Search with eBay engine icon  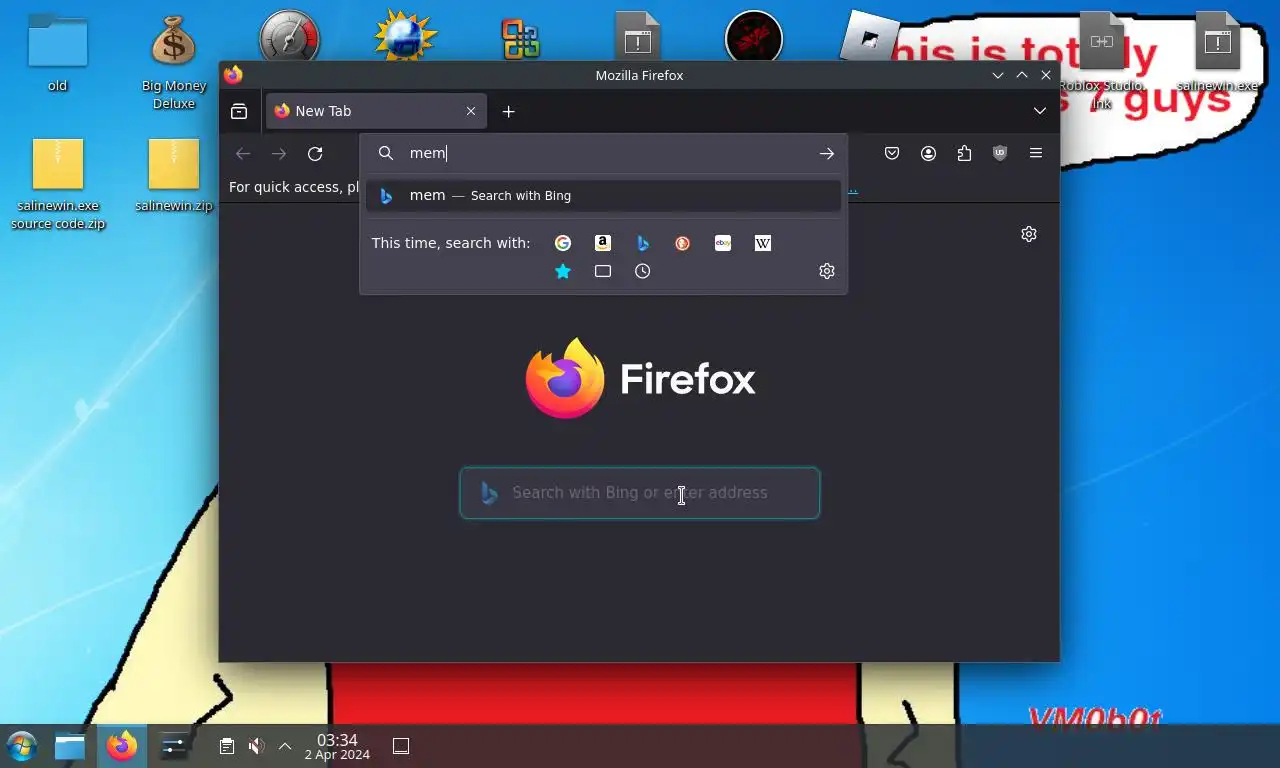coord(723,243)
